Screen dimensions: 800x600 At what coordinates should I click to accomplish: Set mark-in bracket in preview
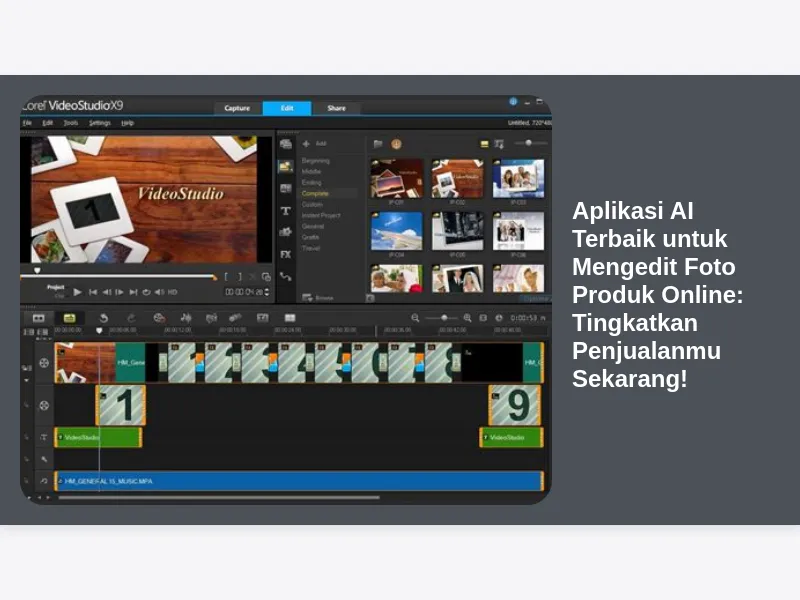226,277
